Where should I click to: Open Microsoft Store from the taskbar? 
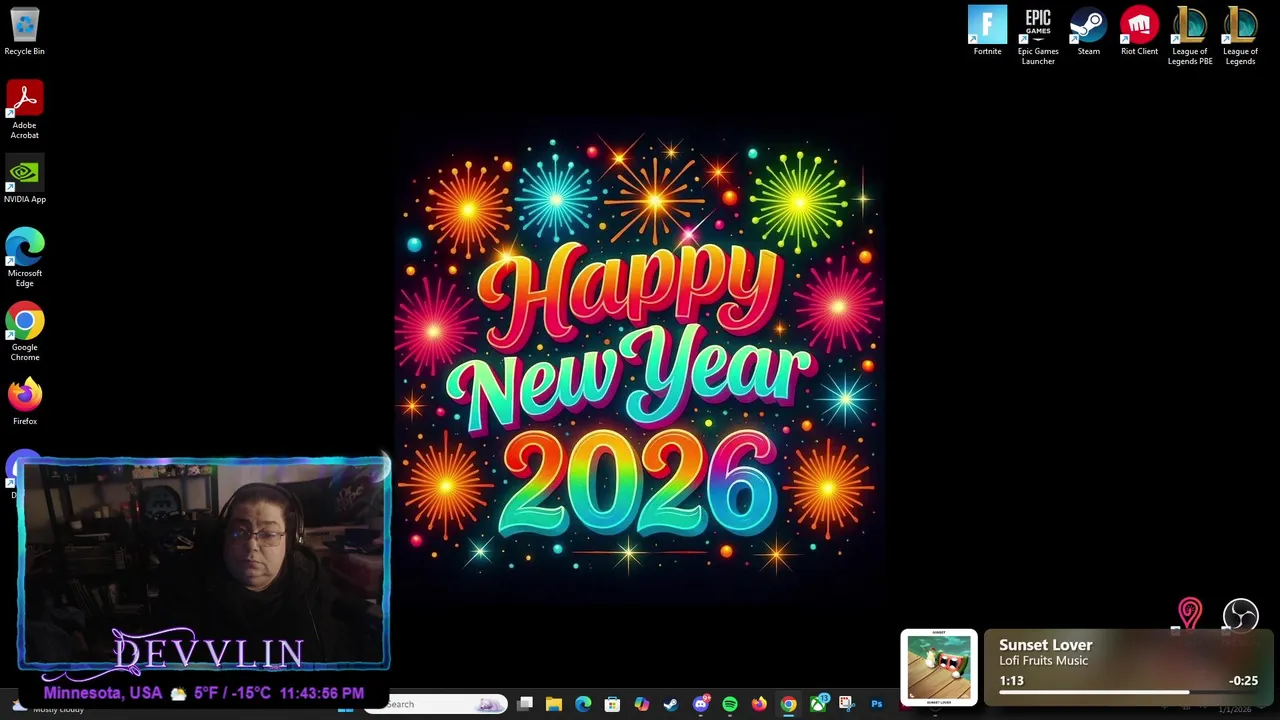(x=612, y=704)
